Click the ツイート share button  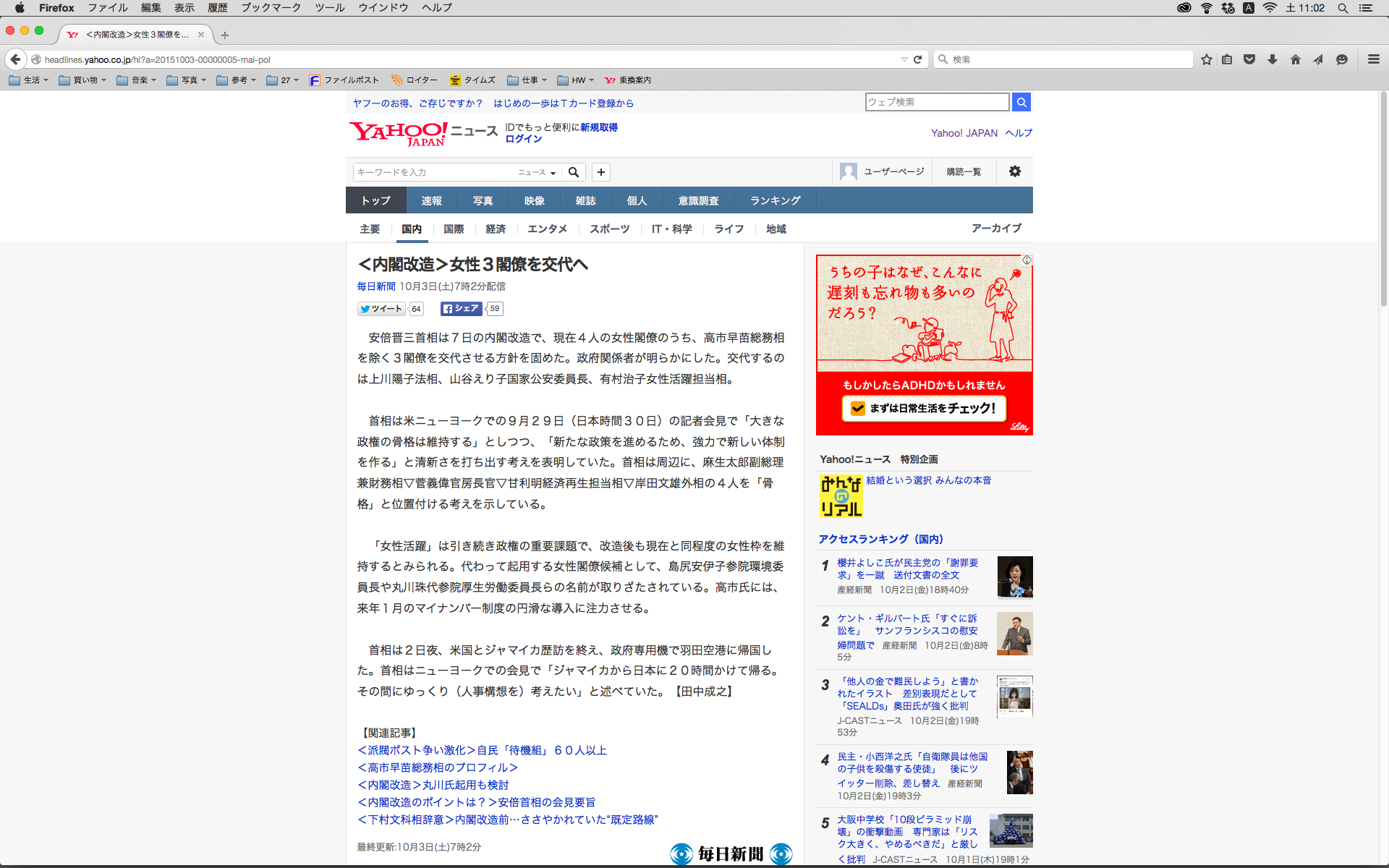click(x=381, y=309)
